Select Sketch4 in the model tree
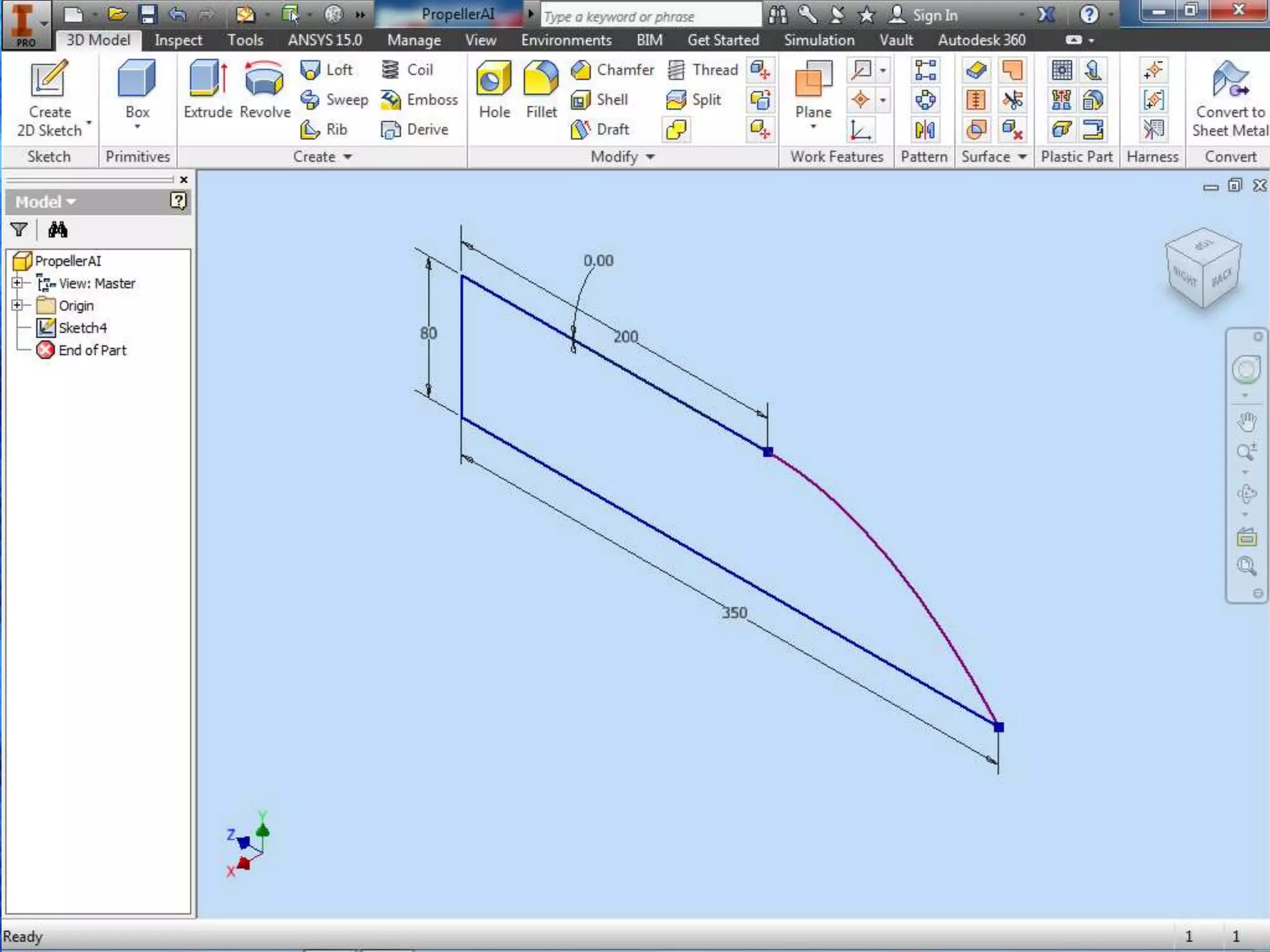Screen dimensions: 1270x952 pyautogui.click(x=82, y=327)
